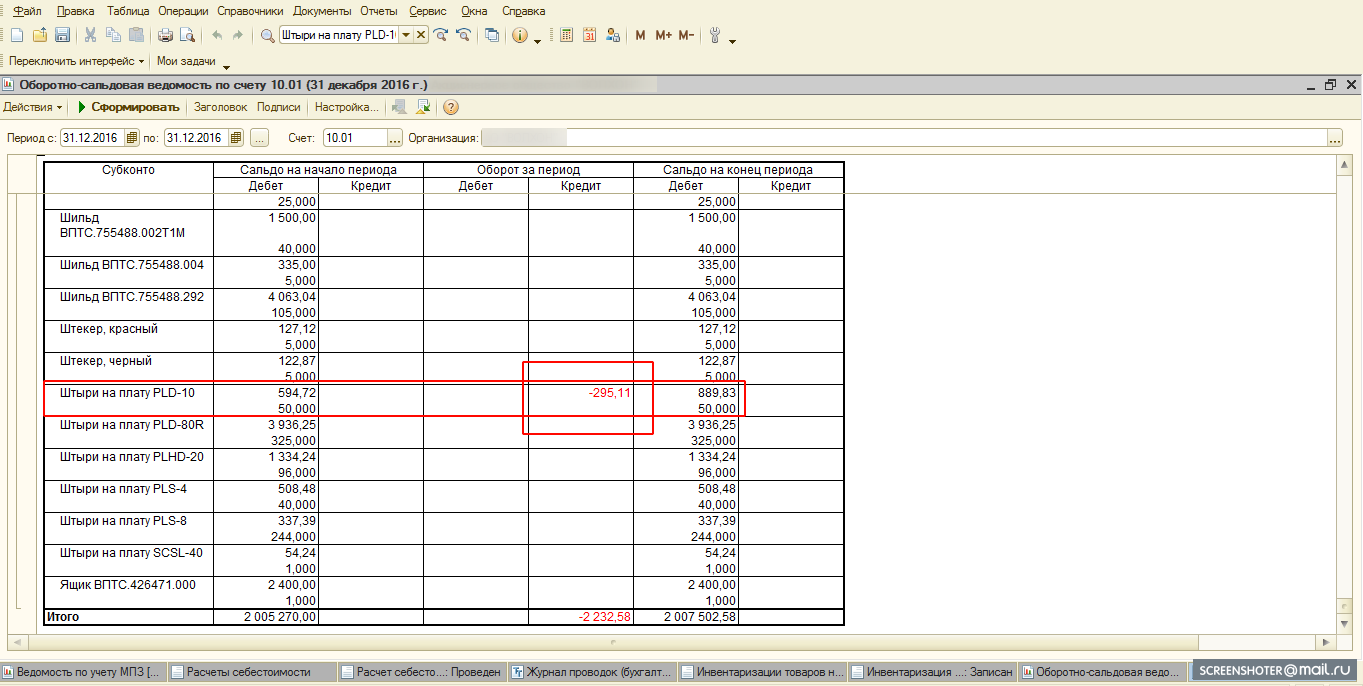
Task: Click the Счет input field containing 10.01
Action: pyautogui.click(x=354, y=138)
